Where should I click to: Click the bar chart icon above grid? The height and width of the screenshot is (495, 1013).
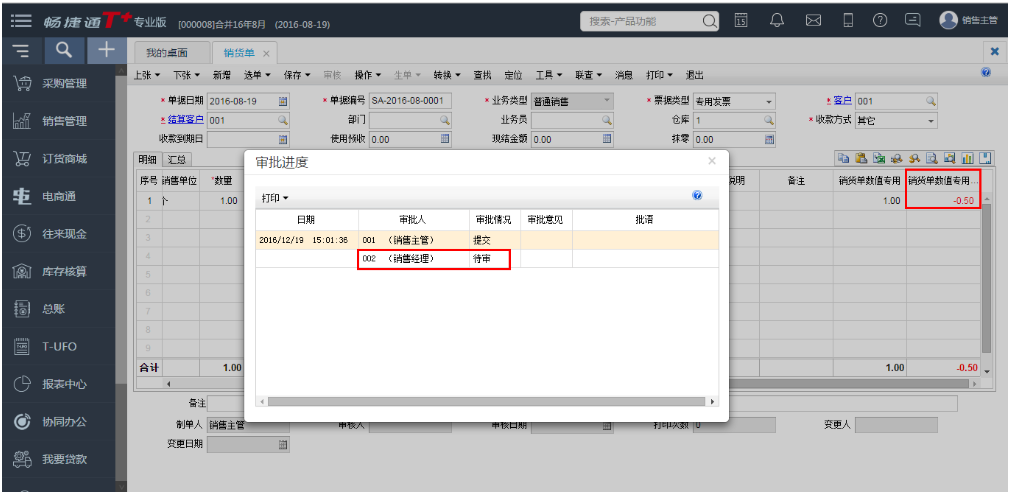coord(967,158)
